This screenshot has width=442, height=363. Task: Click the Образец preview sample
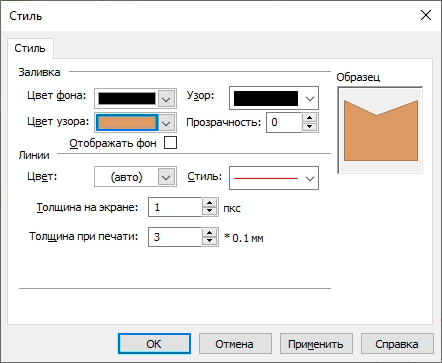coord(380,130)
